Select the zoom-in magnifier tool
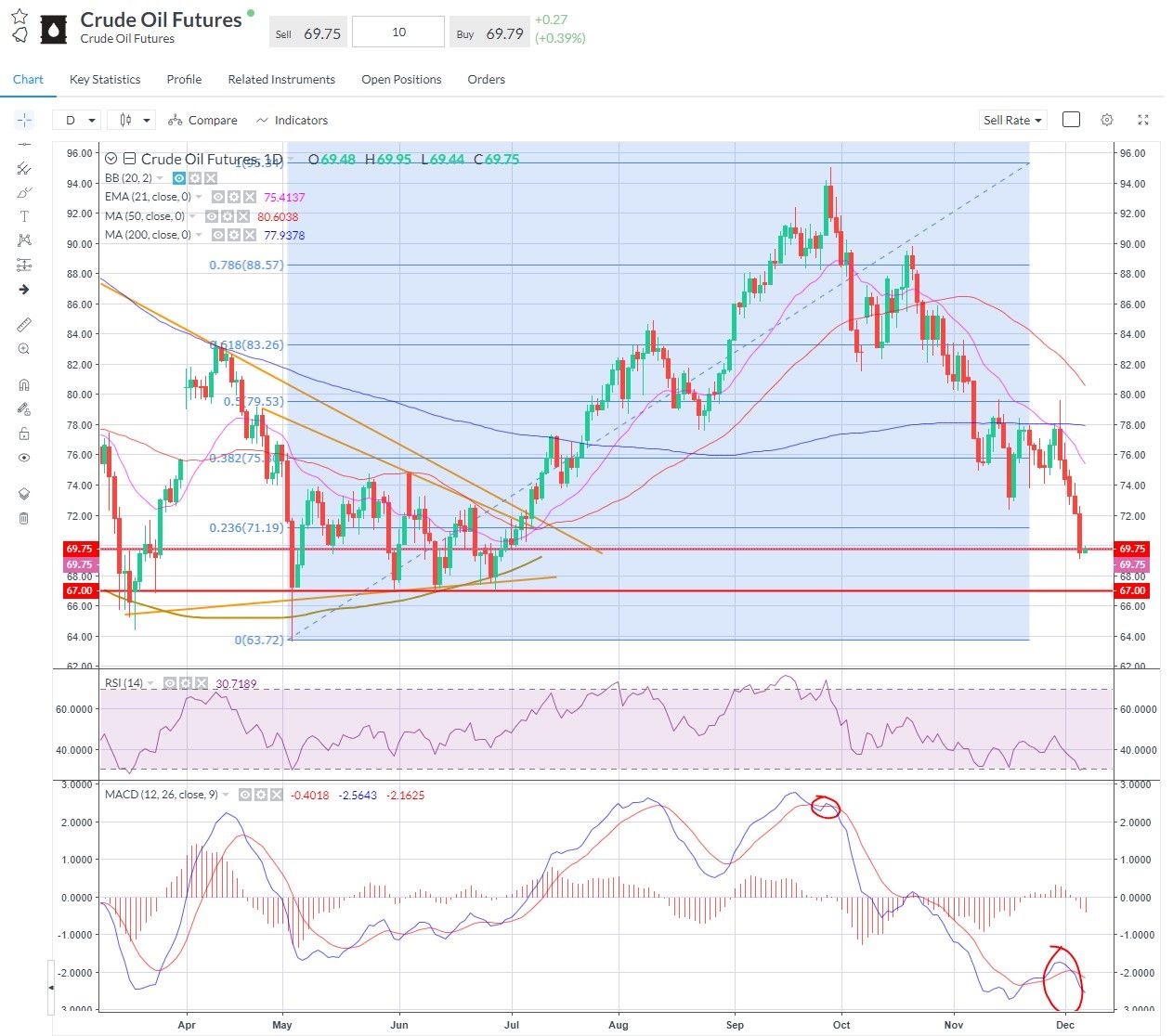 point(24,349)
